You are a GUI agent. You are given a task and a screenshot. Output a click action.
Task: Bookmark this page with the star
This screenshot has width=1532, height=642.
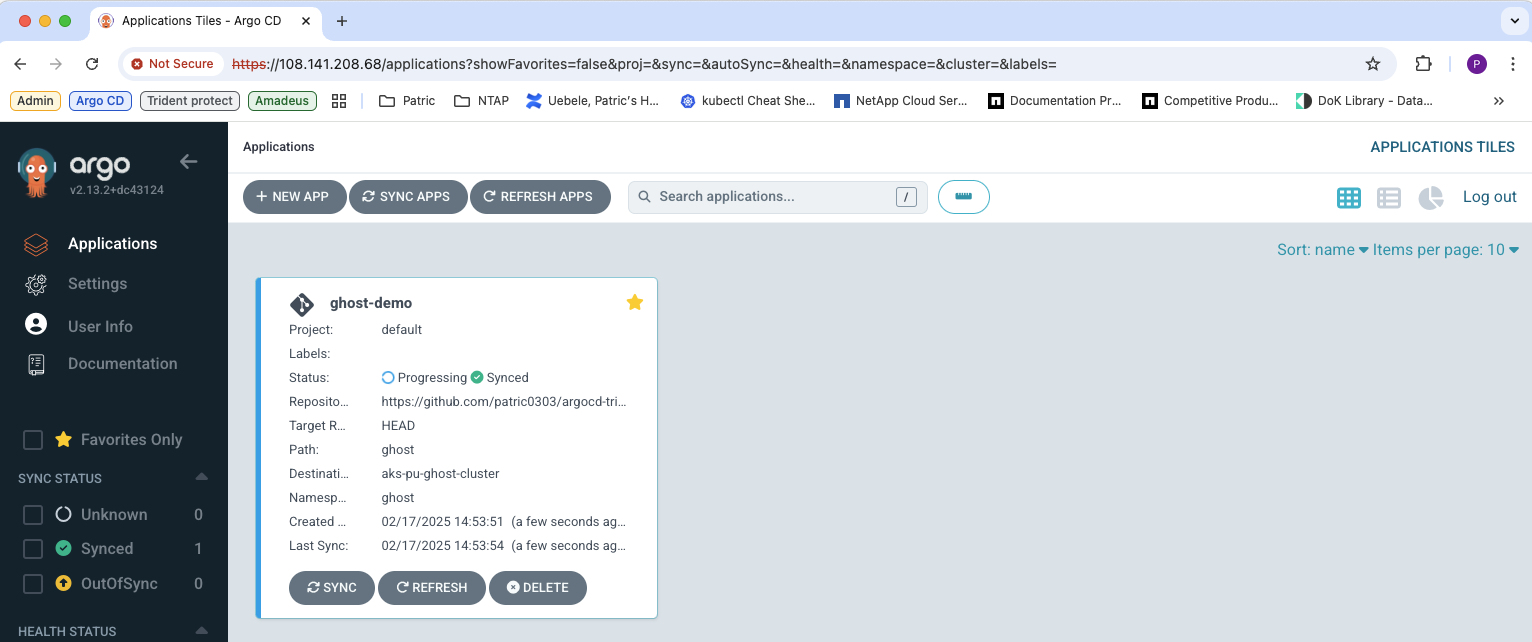tap(1373, 64)
